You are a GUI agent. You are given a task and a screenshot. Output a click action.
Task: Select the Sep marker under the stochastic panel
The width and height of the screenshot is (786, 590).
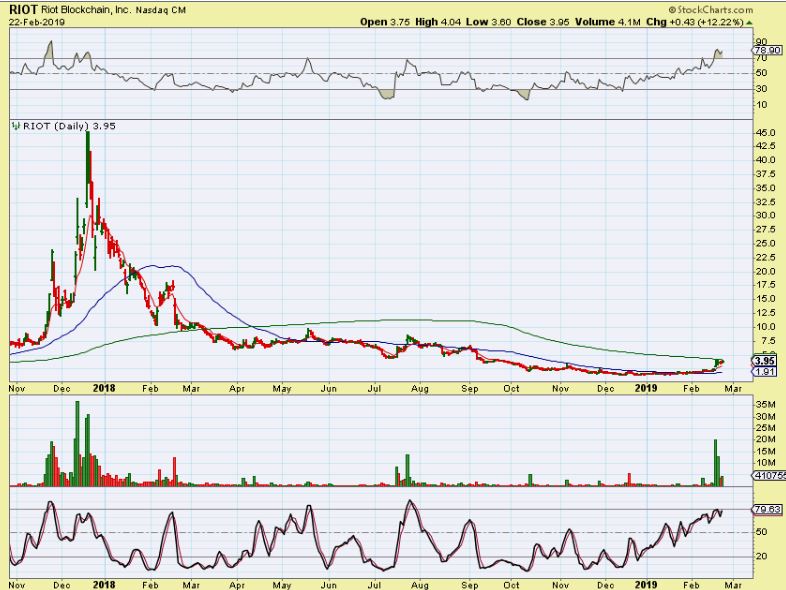(470, 585)
